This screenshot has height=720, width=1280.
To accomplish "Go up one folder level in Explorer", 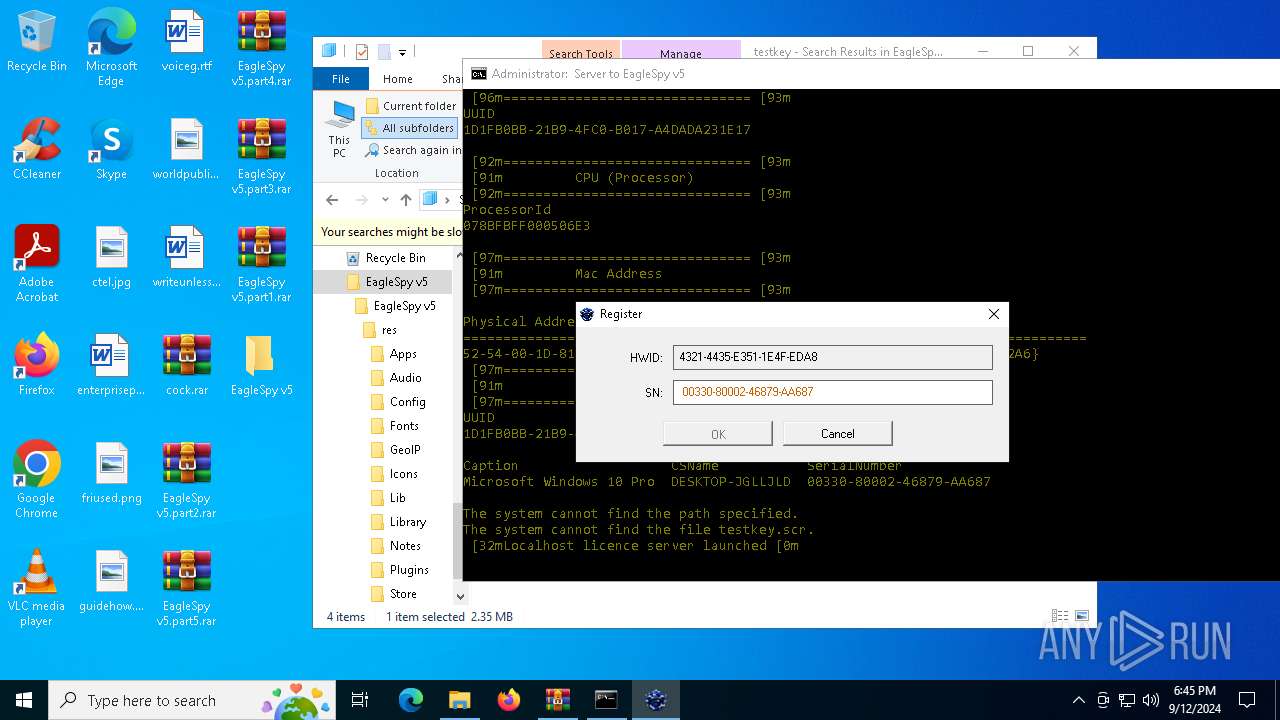I will click(405, 199).
